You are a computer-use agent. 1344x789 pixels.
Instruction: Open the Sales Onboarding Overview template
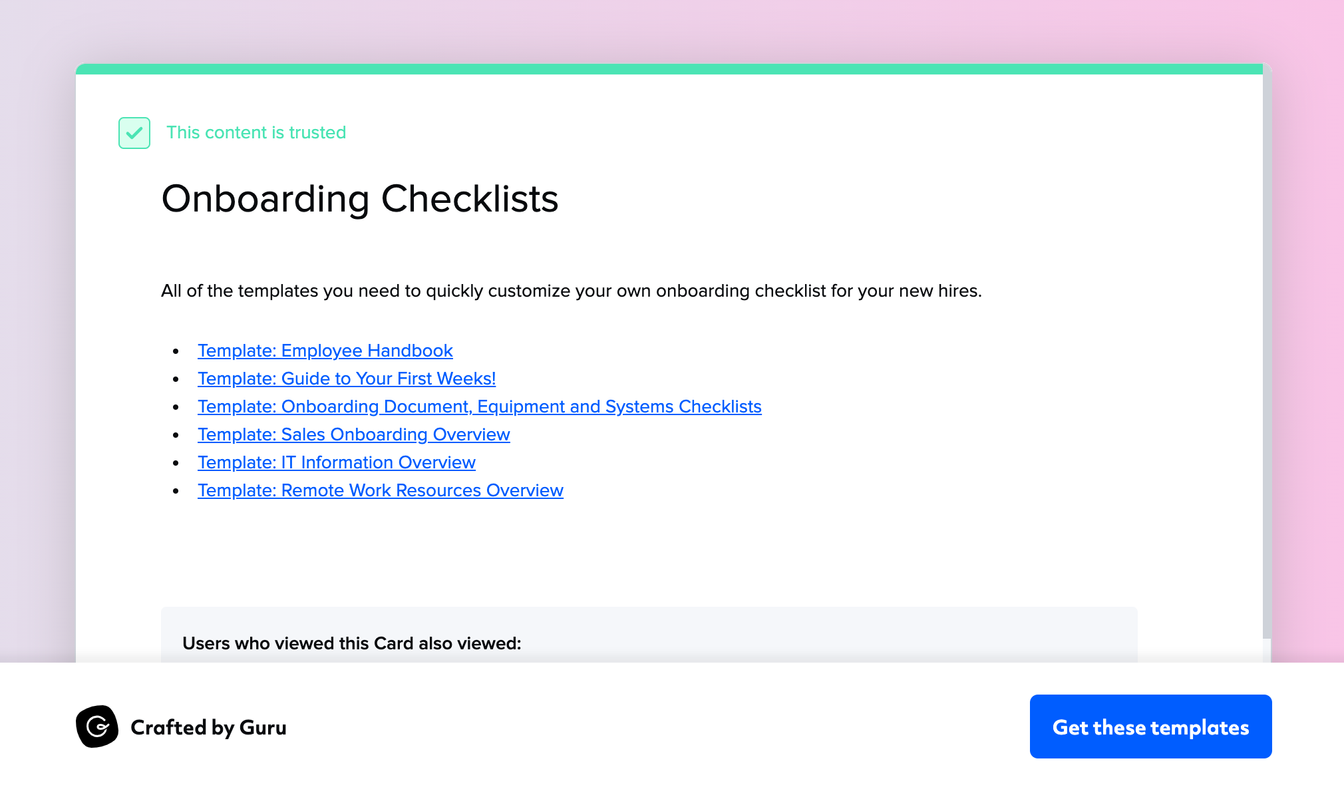coord(353,434)
